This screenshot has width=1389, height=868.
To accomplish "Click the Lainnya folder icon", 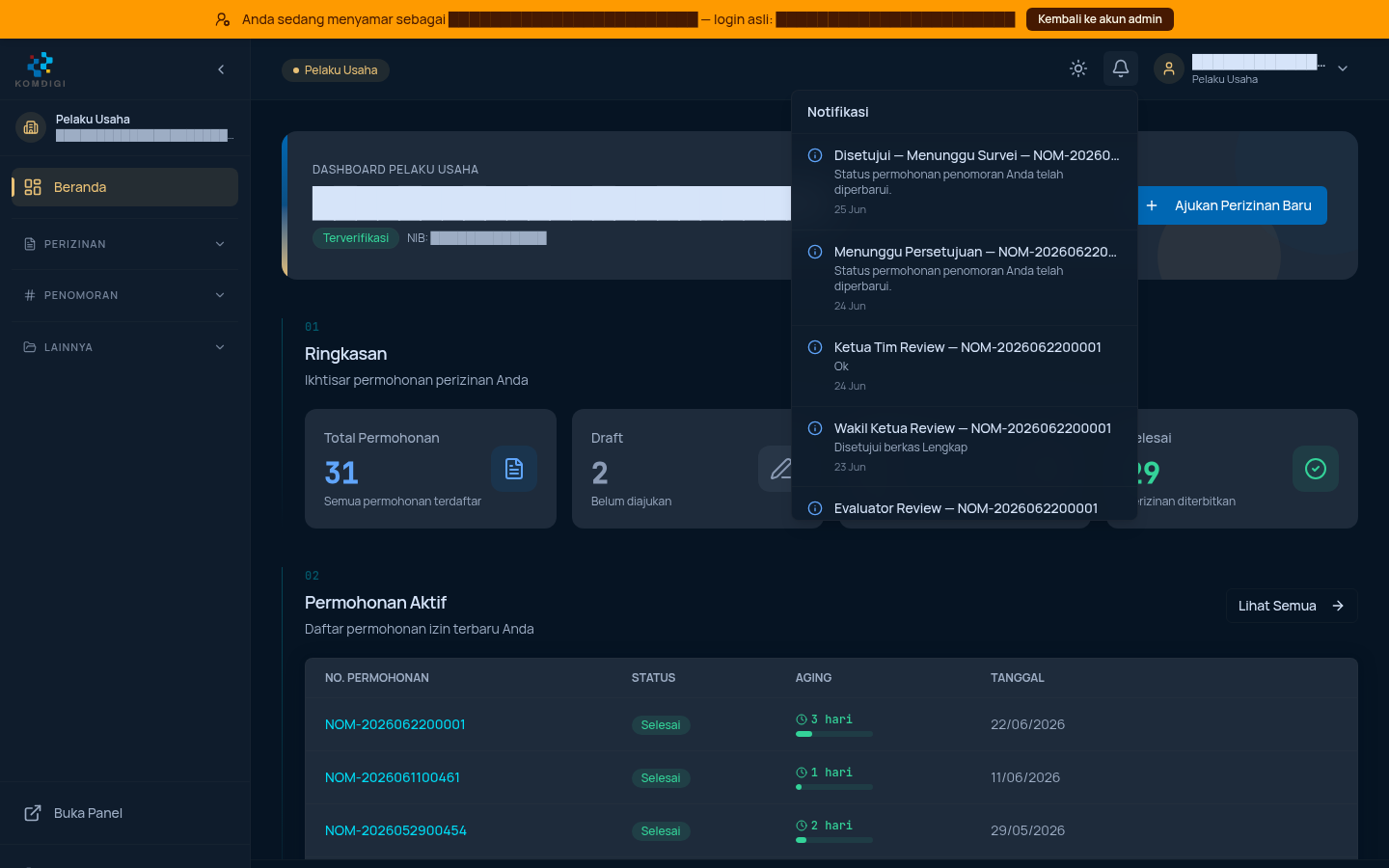I will coord(30,347).
